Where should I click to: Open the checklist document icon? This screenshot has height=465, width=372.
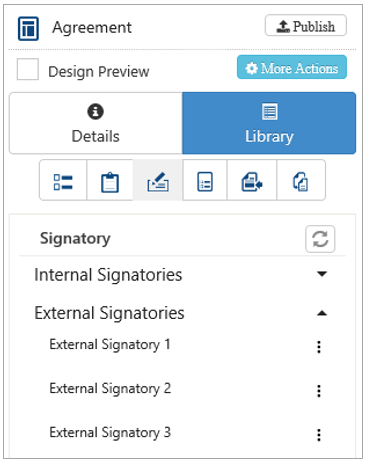click(x=205, y=182)
